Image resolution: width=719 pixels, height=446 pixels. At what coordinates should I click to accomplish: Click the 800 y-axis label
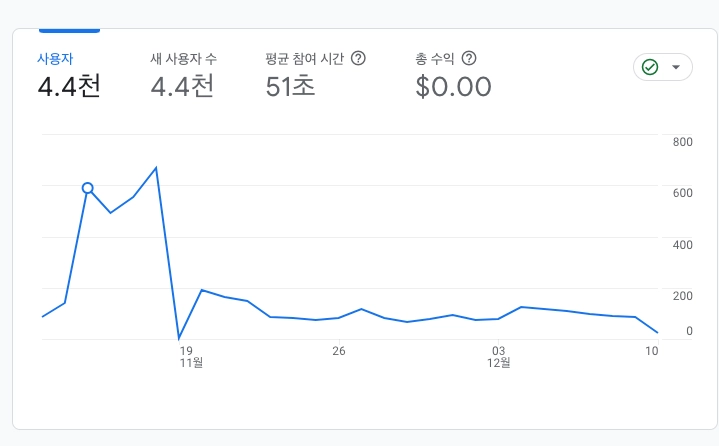pyautogui.click(x=683, y=142)
